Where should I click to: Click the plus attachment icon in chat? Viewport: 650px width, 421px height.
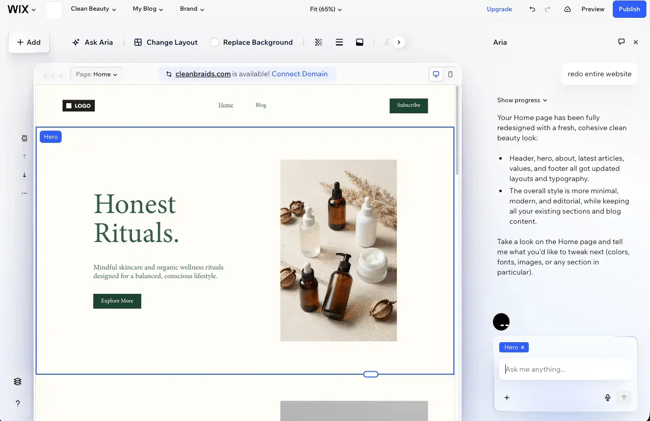(x=507, y=397)
